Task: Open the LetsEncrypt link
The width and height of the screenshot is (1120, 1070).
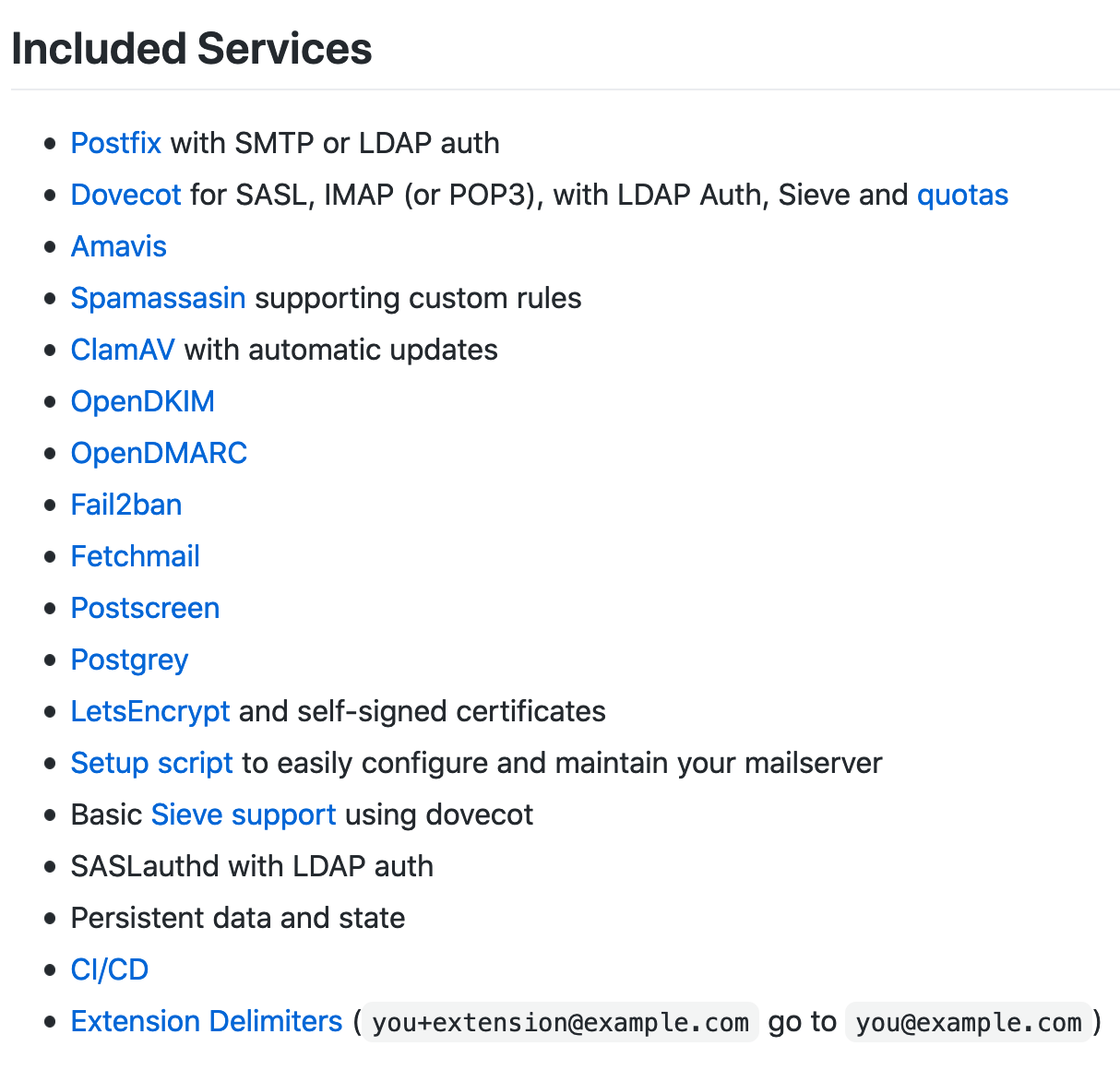Action: click(150, 711)
